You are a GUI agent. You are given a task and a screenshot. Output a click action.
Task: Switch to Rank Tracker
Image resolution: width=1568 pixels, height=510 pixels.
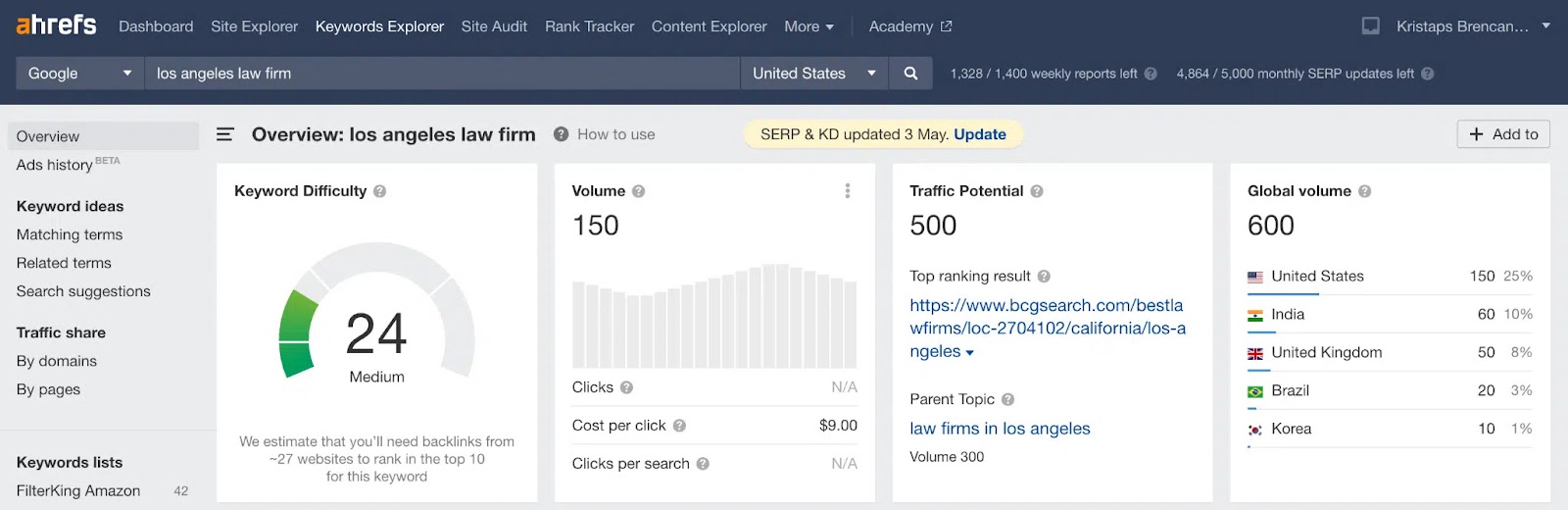589,26
